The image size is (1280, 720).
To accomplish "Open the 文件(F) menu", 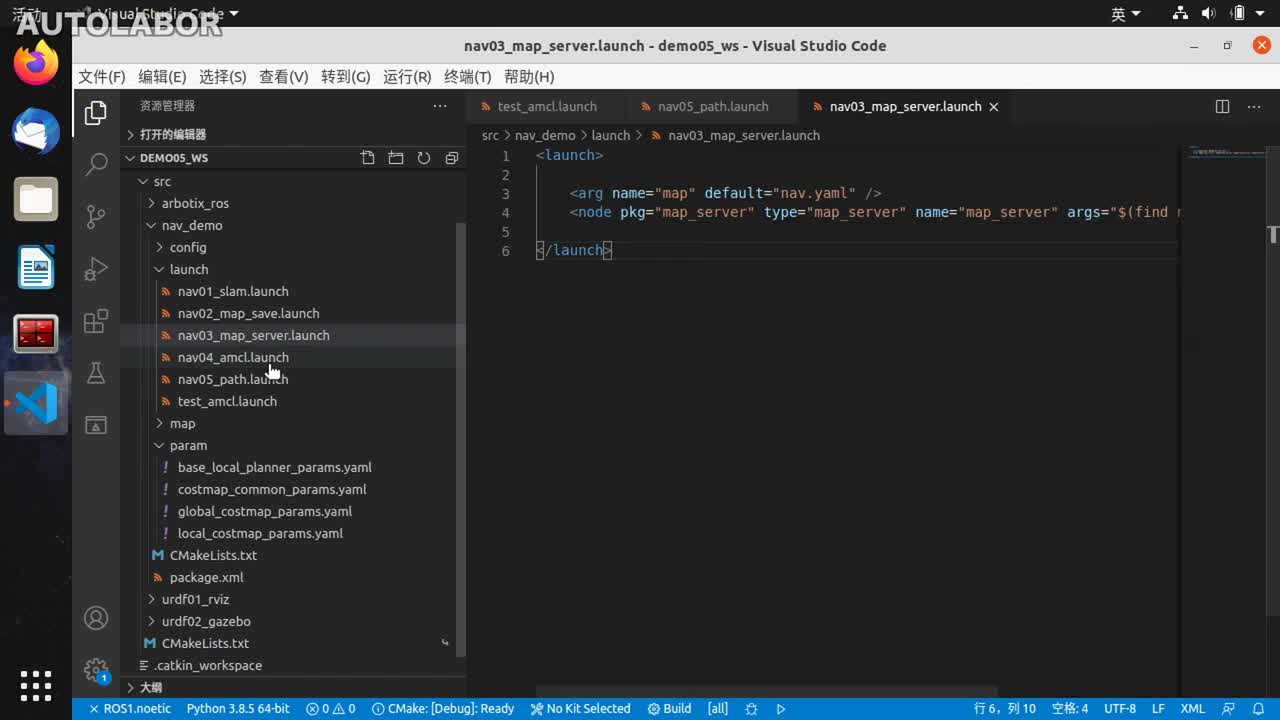I will tap(102, 77).
